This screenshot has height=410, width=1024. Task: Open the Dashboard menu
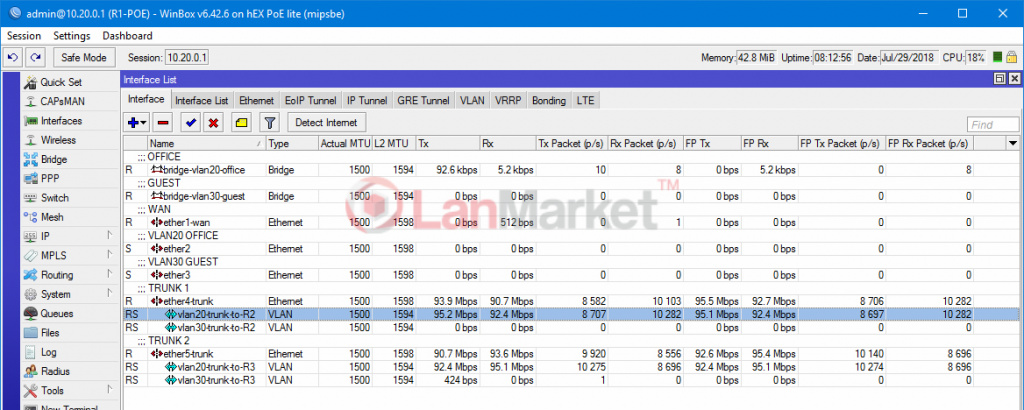[127, 36]
